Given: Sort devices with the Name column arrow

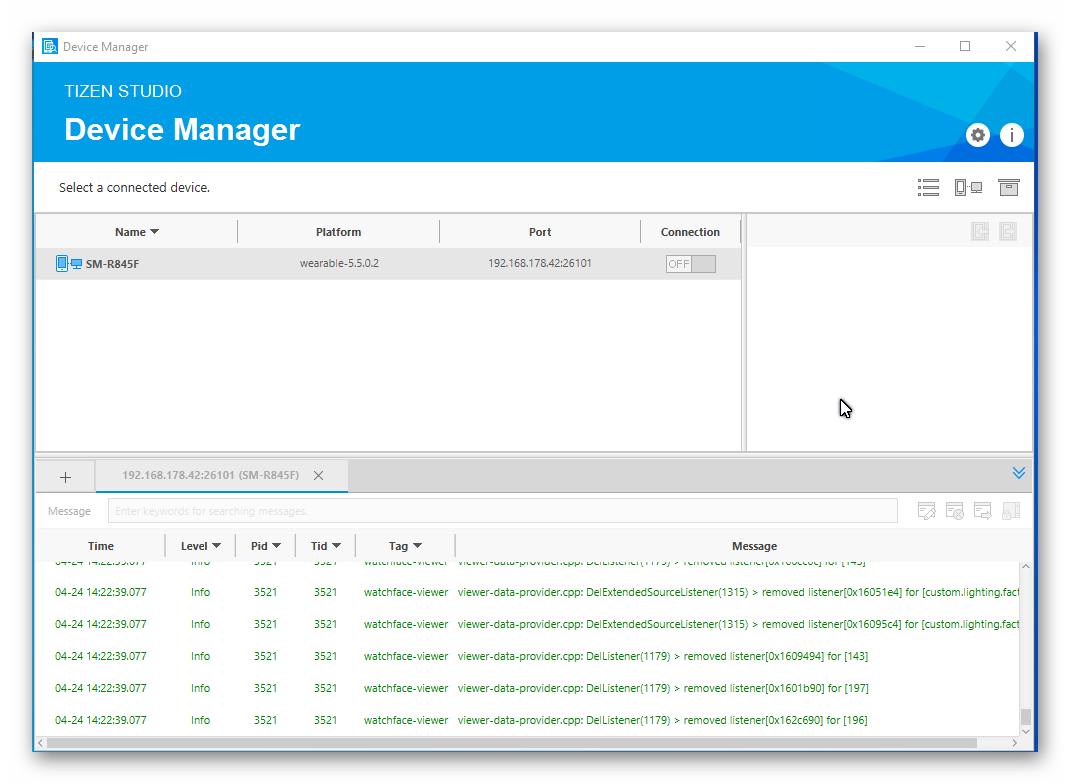Looking at the screenshot, I should [155, 232].
